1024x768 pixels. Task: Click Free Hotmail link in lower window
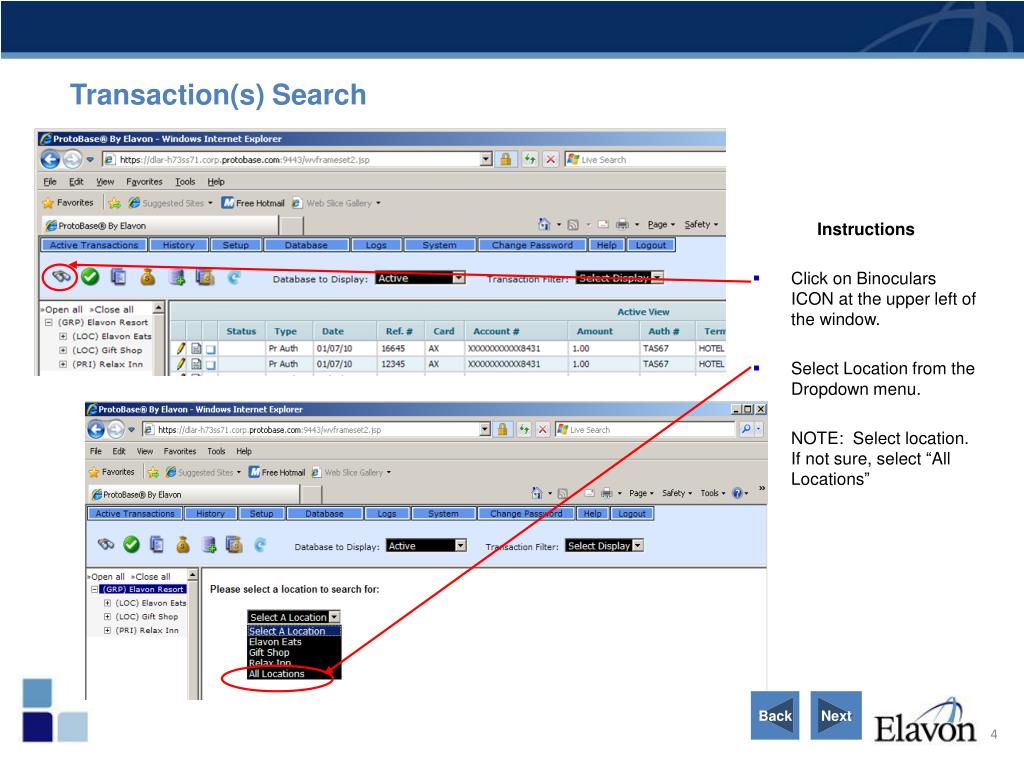click(x=277, y=472)
